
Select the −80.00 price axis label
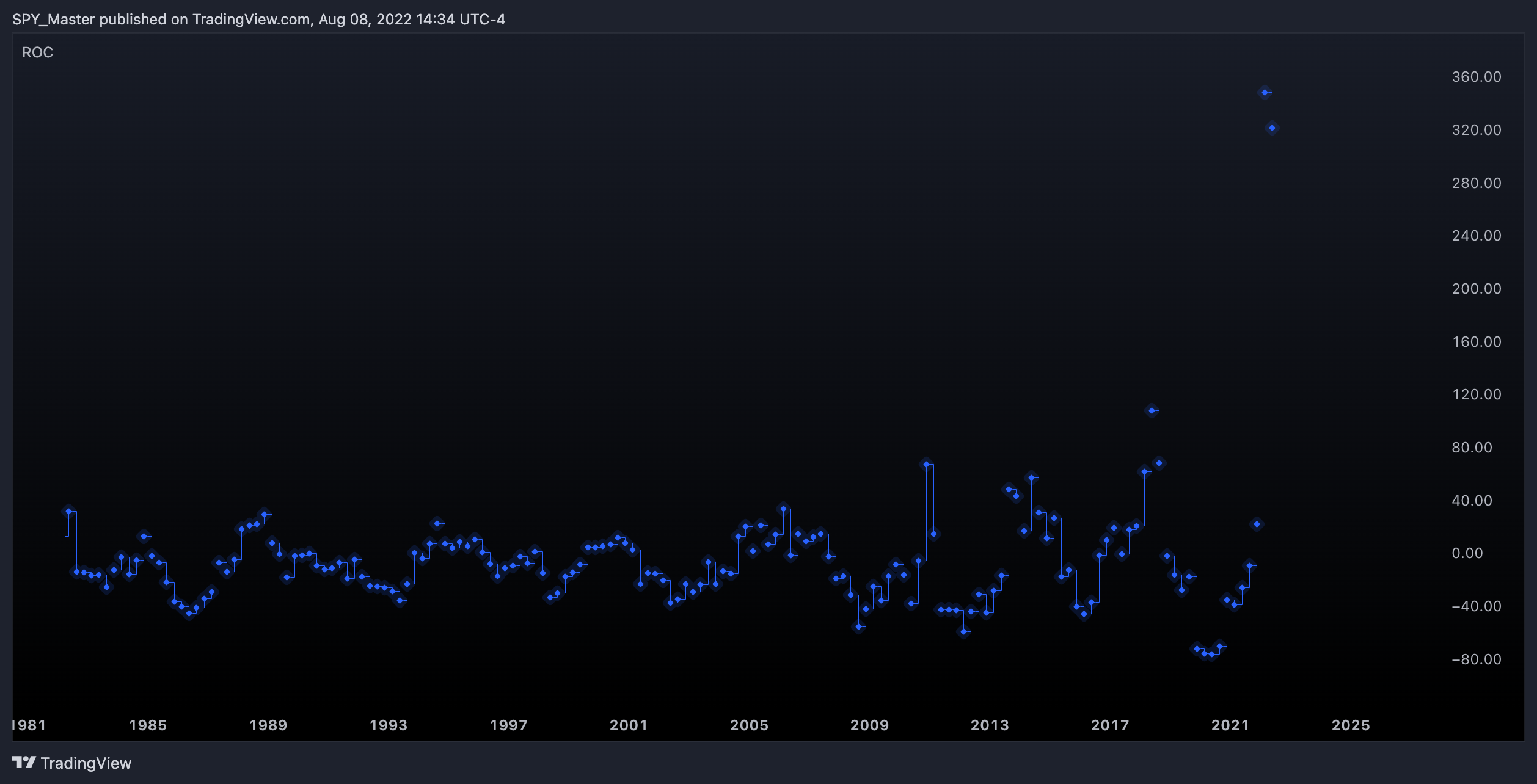pos(1477,659)
